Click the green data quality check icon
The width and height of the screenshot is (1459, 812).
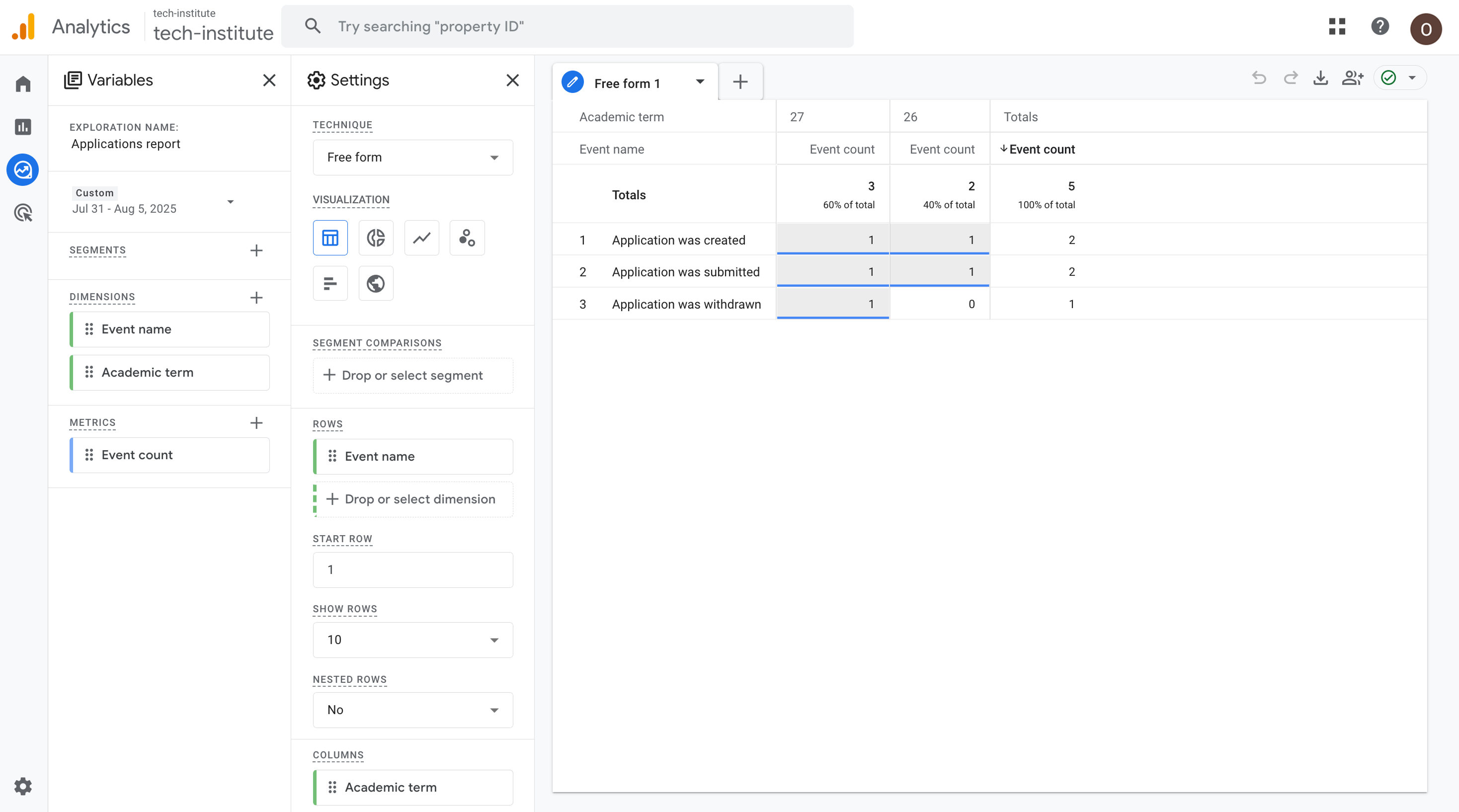[x=1388, y=78]
